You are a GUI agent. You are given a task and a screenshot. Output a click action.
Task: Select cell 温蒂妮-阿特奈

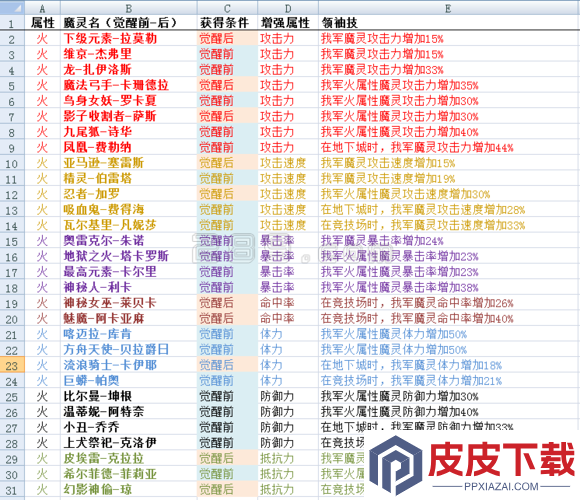click(129, 411)
